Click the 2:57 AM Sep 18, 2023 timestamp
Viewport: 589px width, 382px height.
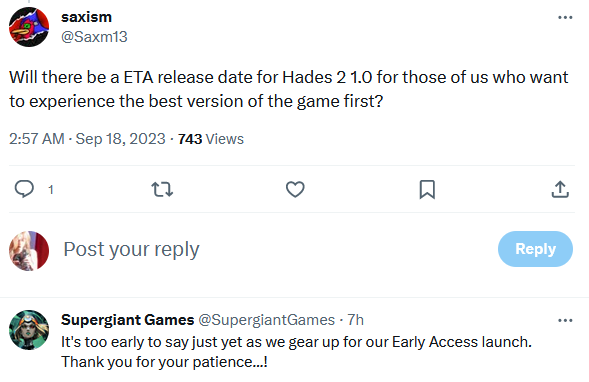pos(87,139)
